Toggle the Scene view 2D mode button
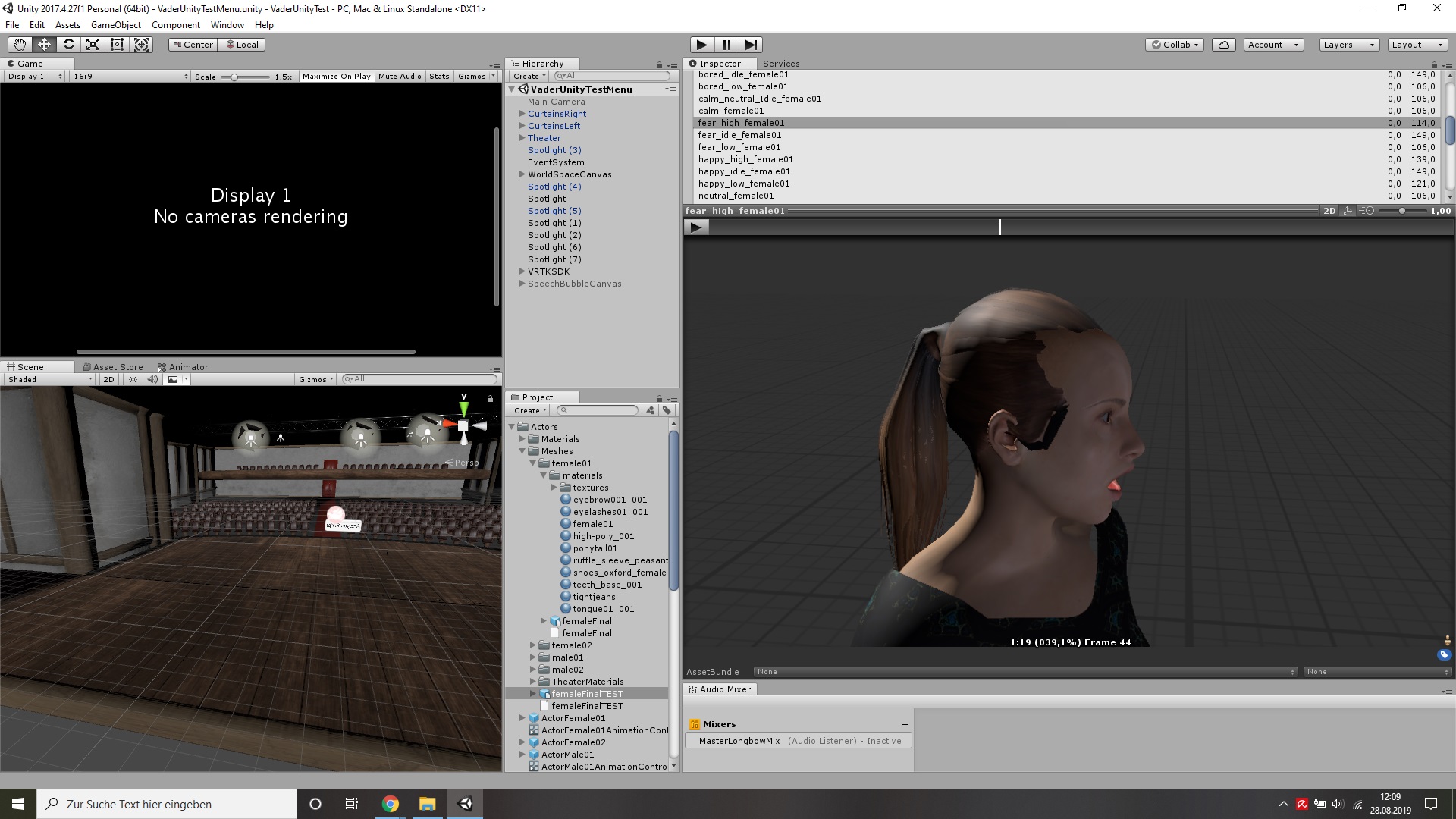 (x=108, y=379)
